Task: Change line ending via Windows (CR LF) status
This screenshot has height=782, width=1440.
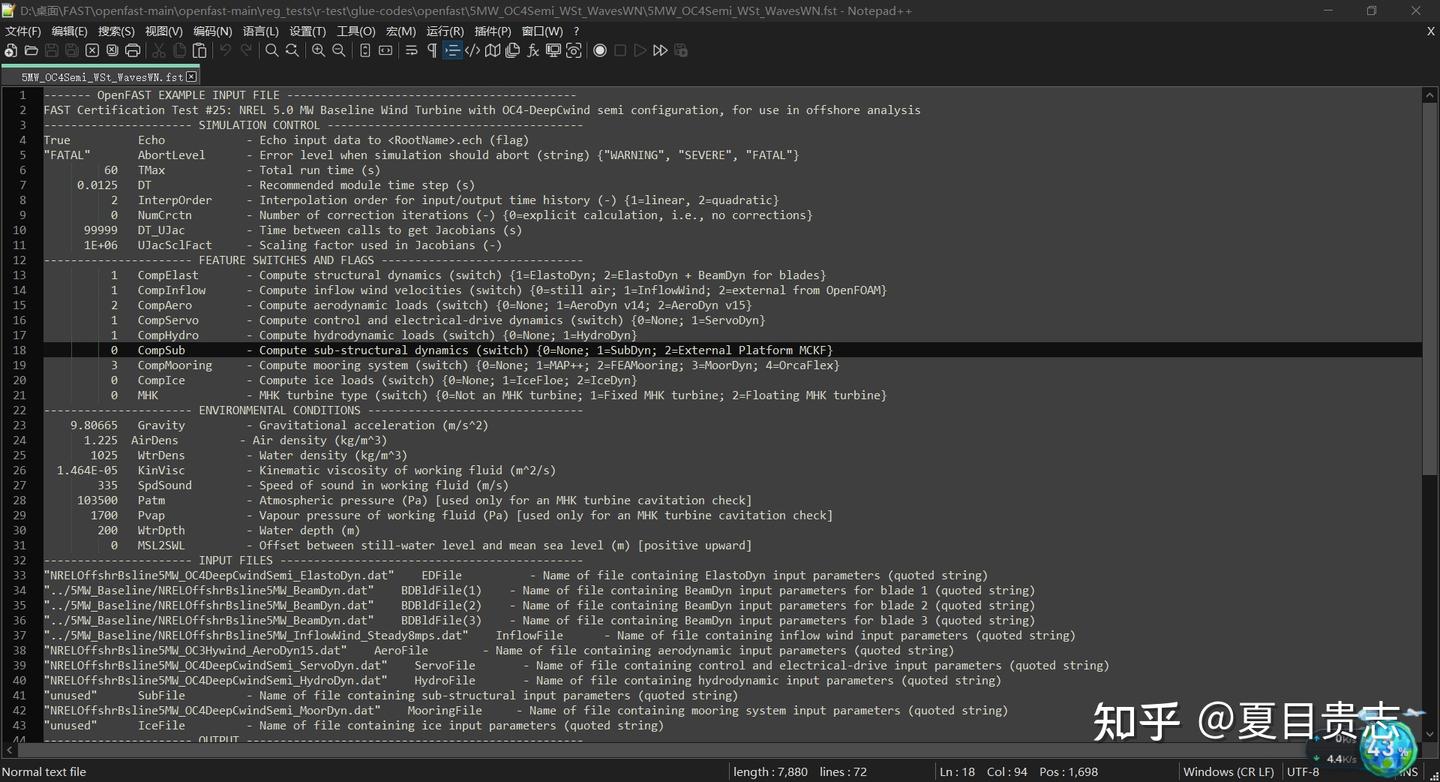Action: pyautogui.click(x=1228, y=771)
